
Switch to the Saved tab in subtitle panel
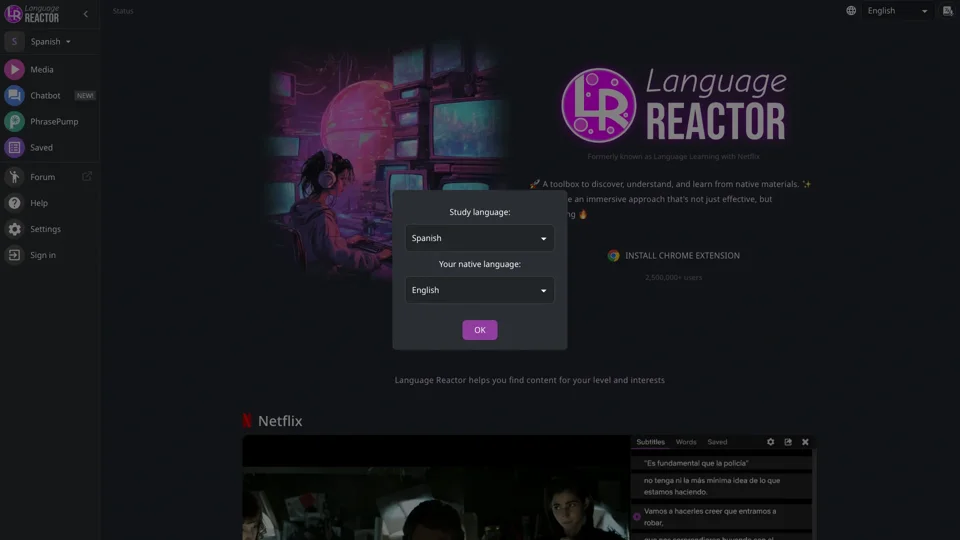pyautogui.click(x=717, y=442)
